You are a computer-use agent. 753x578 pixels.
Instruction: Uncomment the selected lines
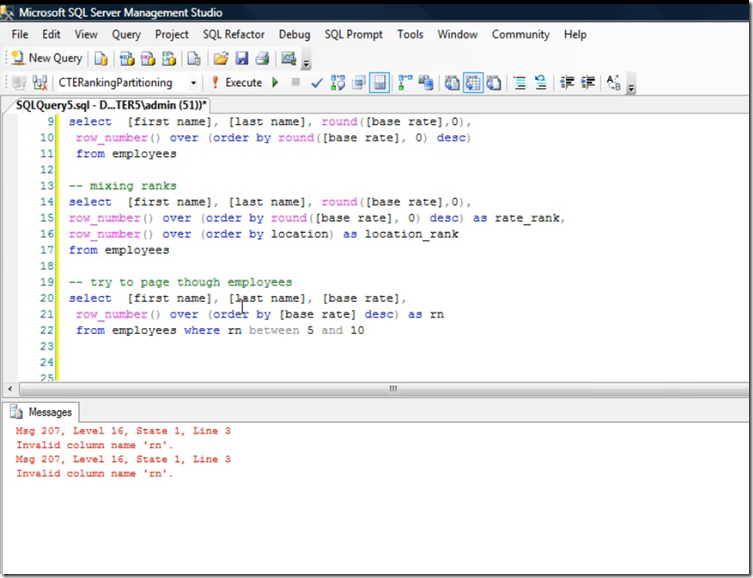541,83
